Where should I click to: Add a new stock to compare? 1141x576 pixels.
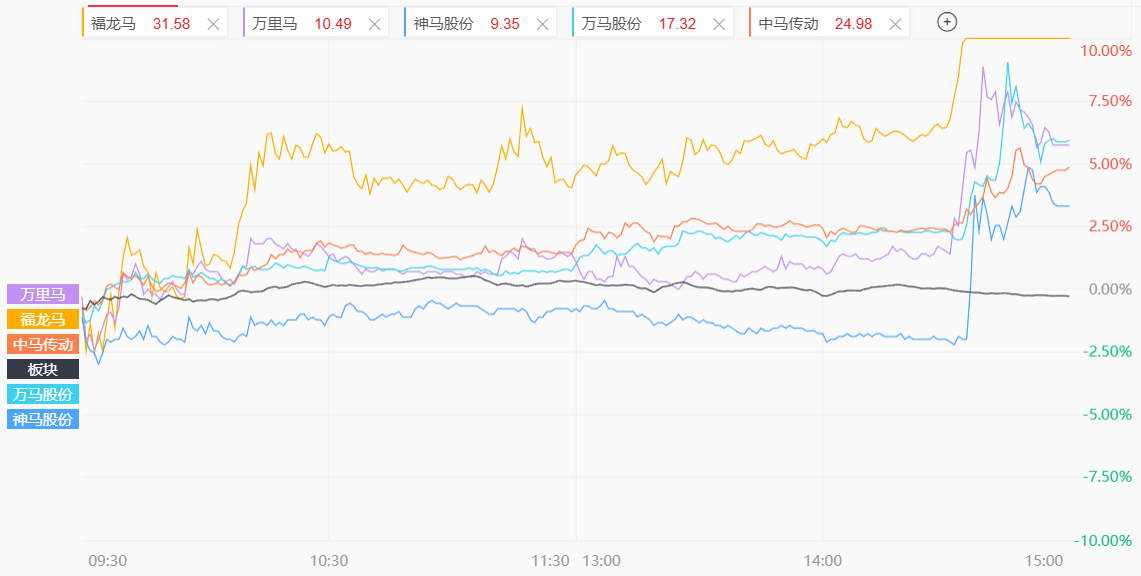click(947, 22)
